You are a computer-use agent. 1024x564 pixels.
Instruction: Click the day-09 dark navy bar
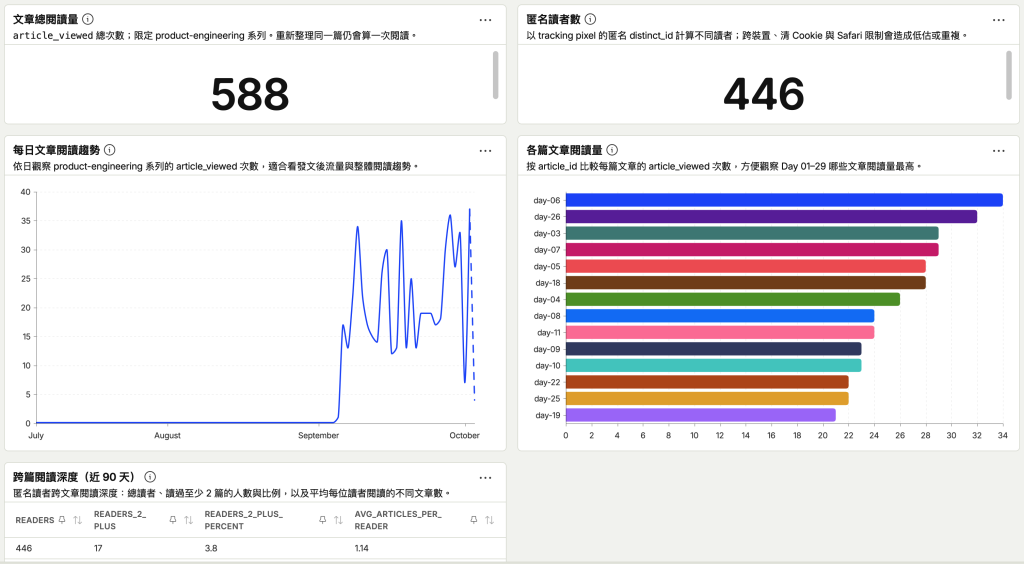coord(713,349)
